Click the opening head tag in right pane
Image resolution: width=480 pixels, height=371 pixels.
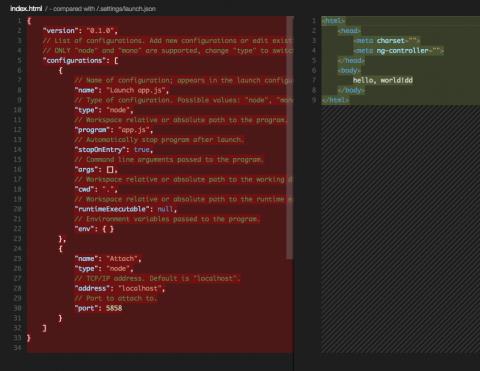pyautogui.click(x=349, y=31)
